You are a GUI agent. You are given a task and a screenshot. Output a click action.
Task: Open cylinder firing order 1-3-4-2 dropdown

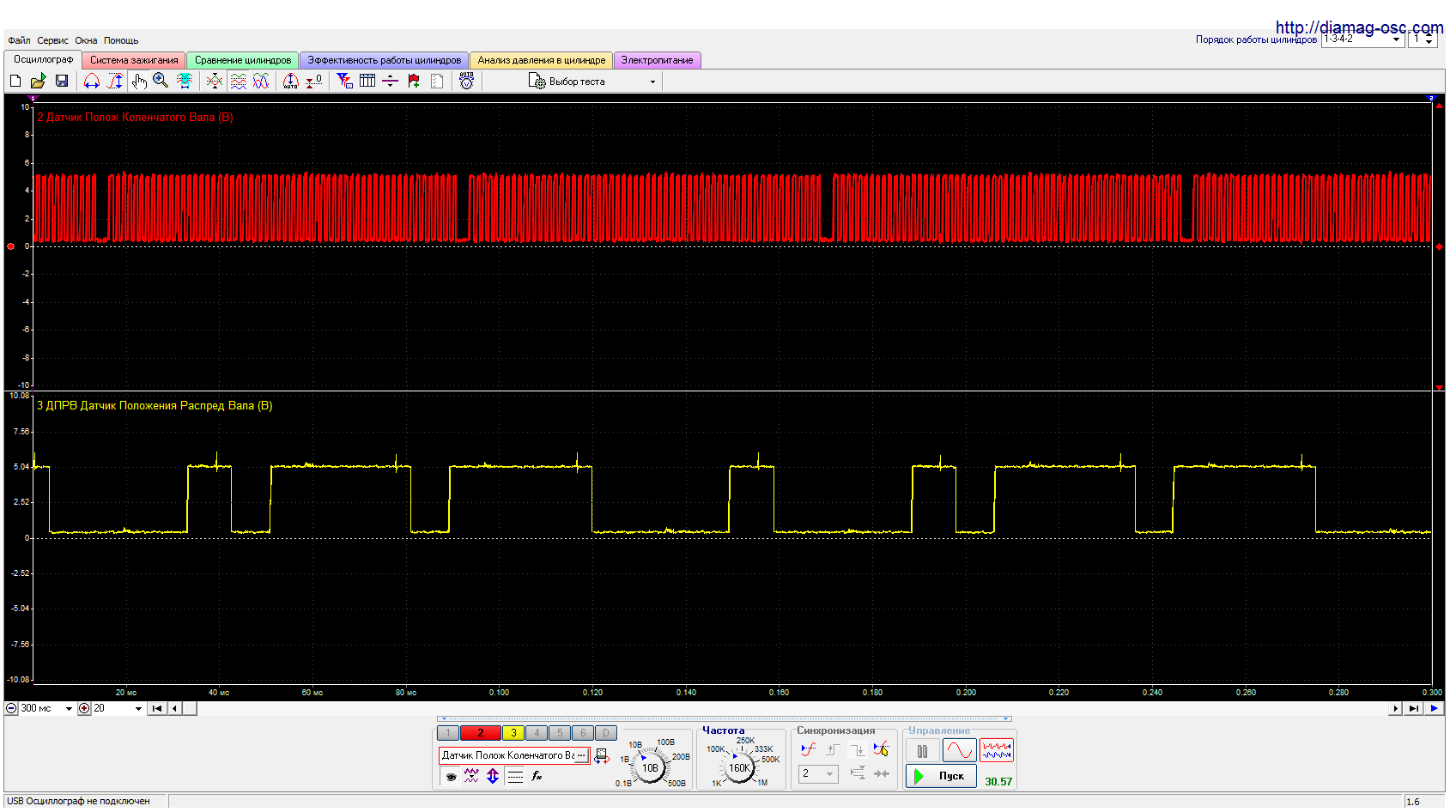1362,39
